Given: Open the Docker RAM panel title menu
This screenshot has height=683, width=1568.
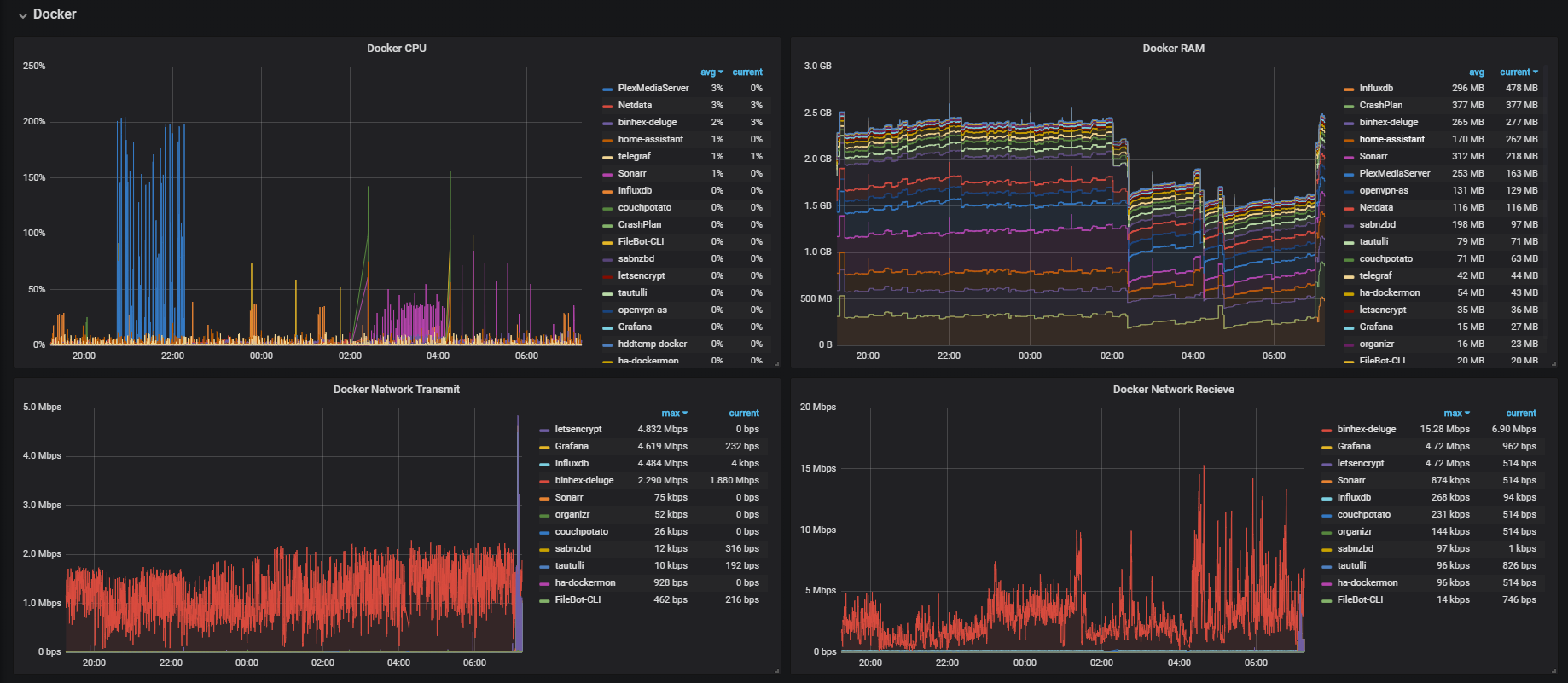Looking at the screenshot, I should tap(1174, 49).
